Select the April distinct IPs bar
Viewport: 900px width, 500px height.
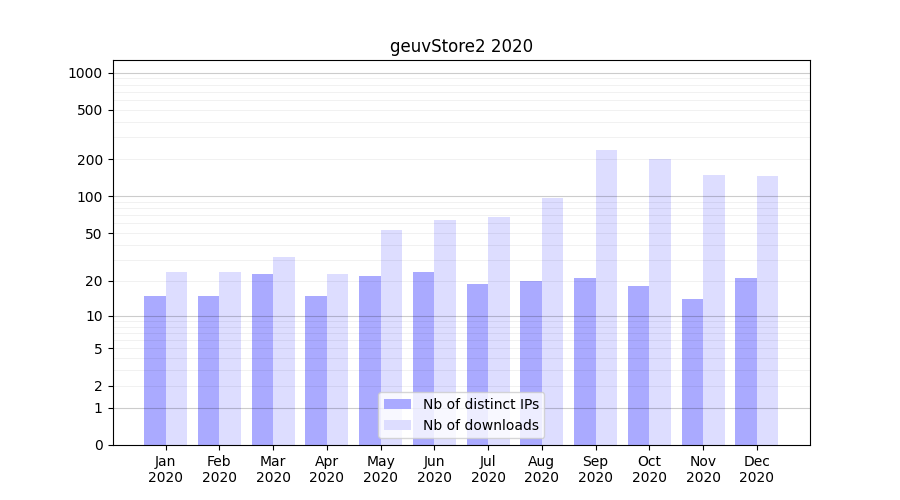(316, 370)
